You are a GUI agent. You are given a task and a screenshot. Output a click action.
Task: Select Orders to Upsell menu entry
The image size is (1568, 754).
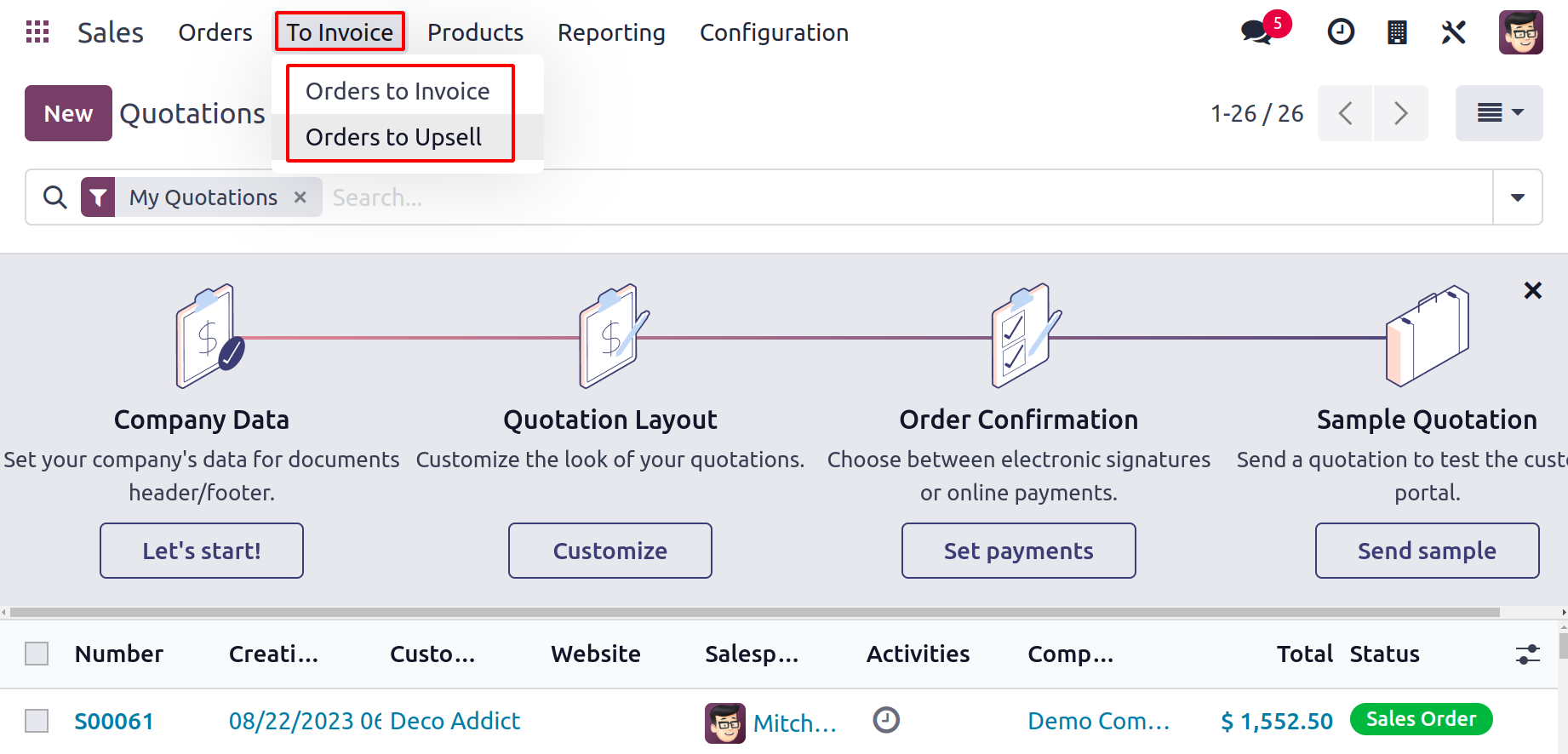coord(393,137)
